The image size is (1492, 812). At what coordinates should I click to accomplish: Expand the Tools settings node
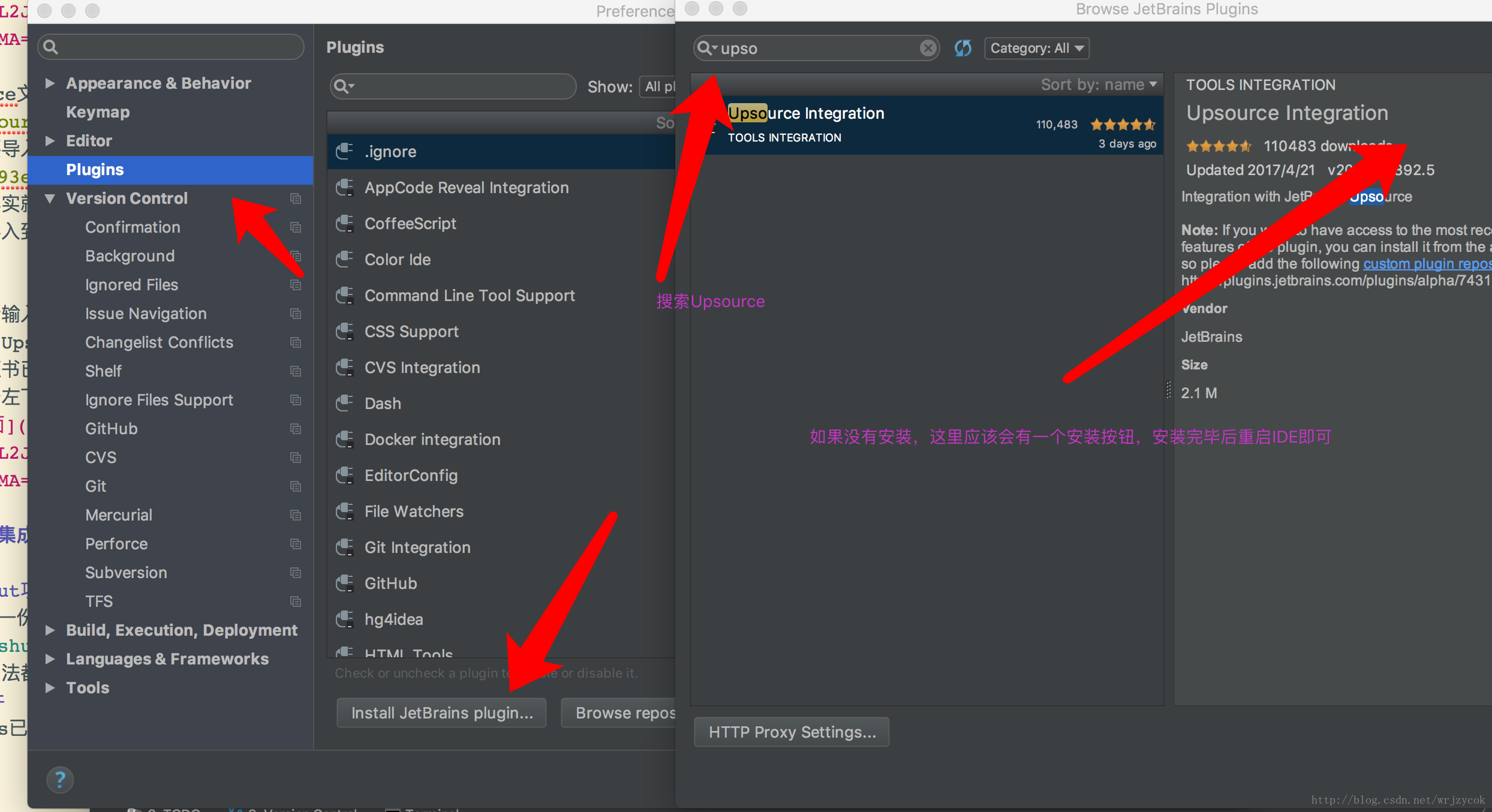coord(50,688)
